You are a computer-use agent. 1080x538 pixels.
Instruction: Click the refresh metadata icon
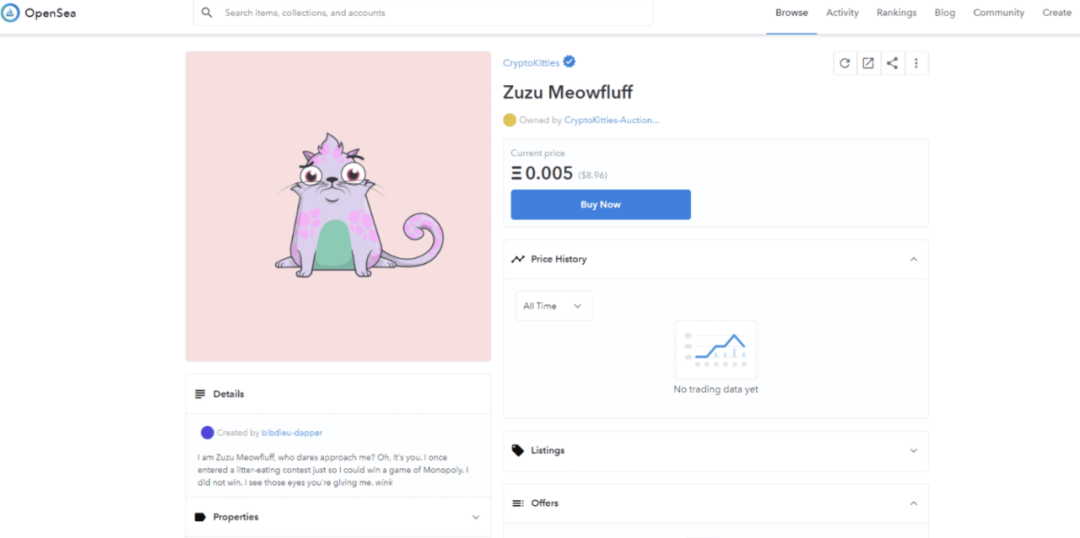(844, 63)
